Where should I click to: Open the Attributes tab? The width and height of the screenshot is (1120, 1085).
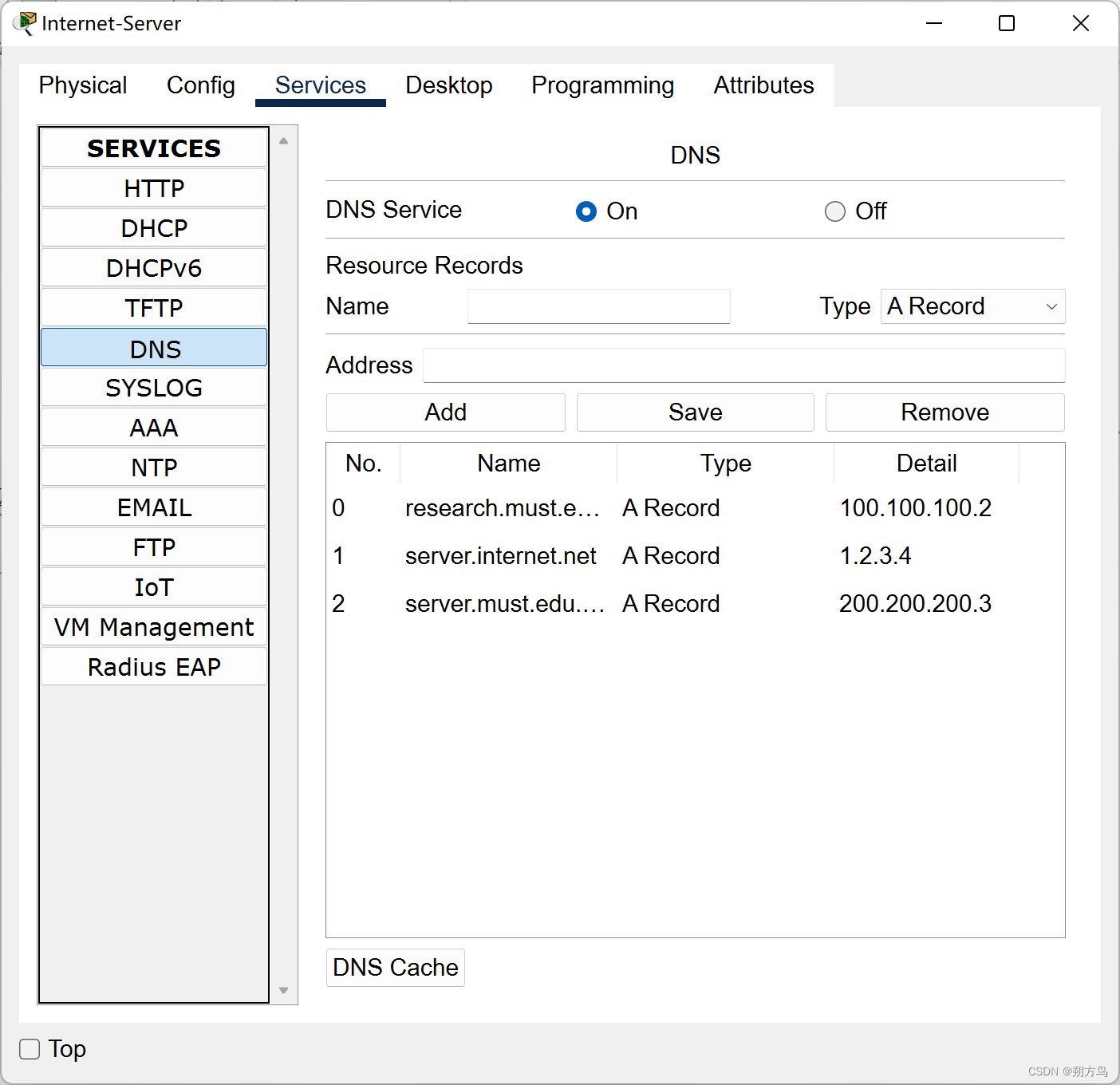click(764, 85)
